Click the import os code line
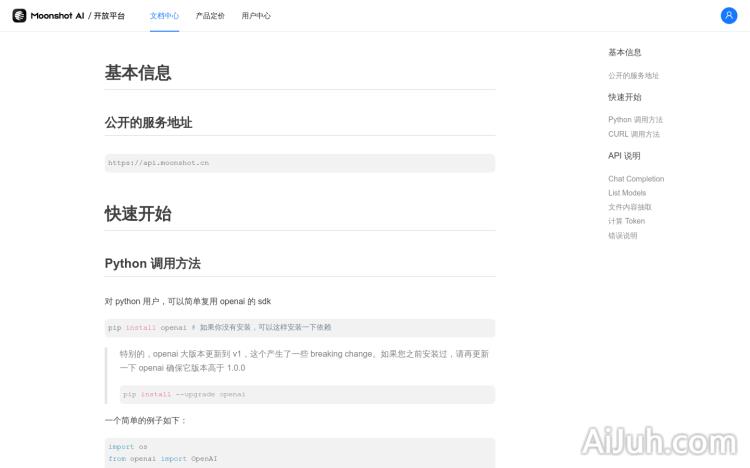This screenshot has width=750, height=468. pos(128,447)
